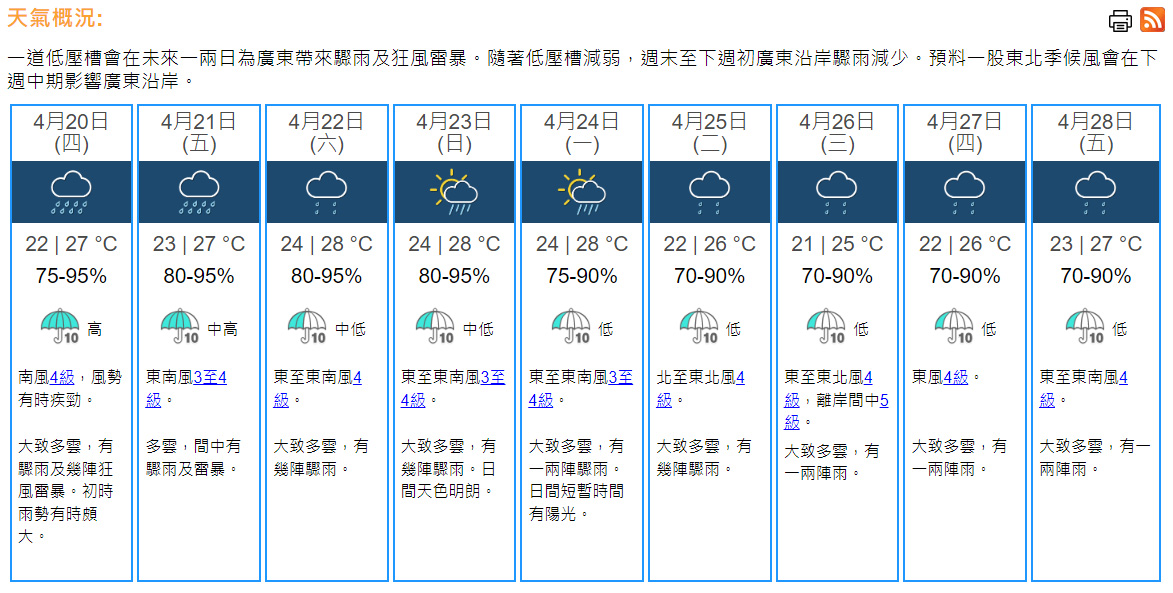Image resolution: width=1173 pixels, height=593 pixels.
Task: Click the April 21 rain cloud icon
Action: 199,192
